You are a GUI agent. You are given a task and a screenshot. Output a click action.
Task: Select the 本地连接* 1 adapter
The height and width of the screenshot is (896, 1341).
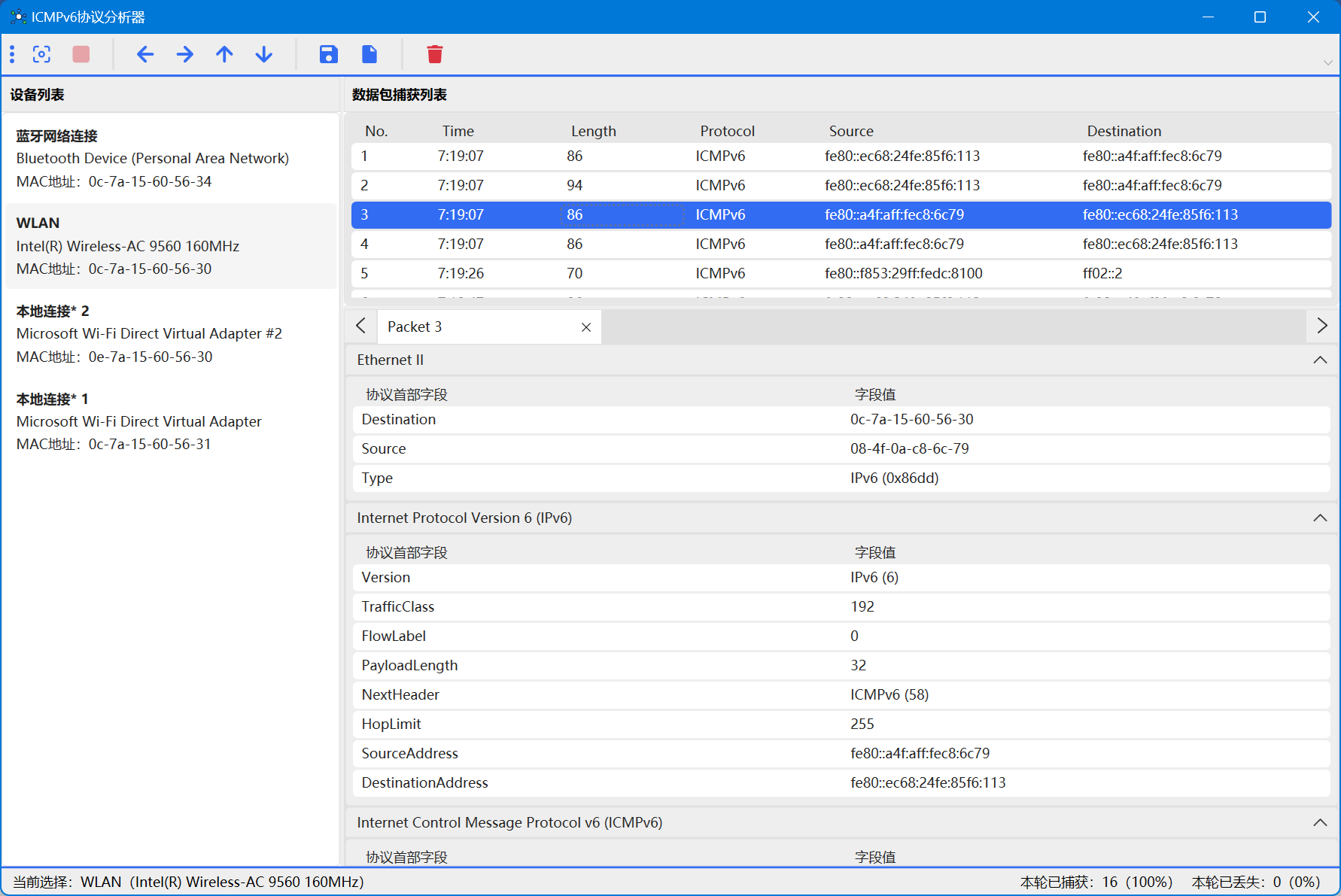coord(171,421)
